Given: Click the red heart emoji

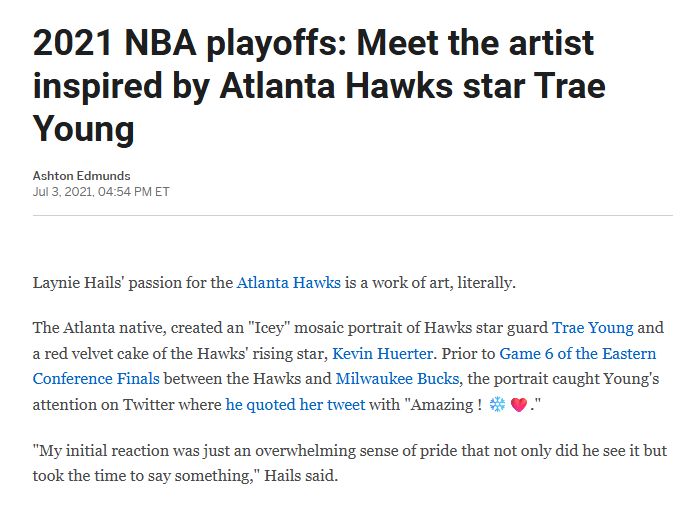Looking at the screenshot, I should click(x=518, y=405).
